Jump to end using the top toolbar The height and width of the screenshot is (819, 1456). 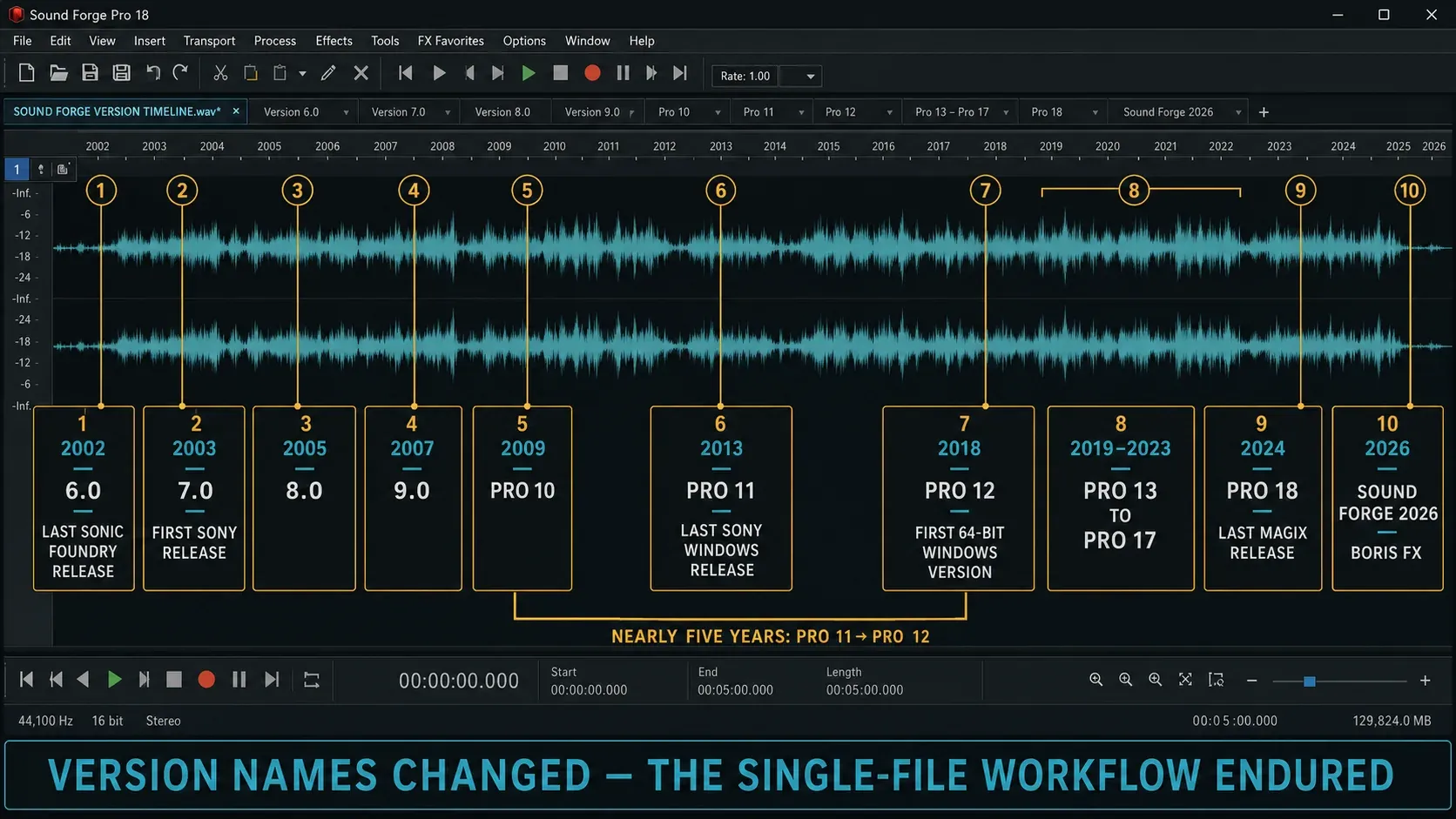click(680, 73)
